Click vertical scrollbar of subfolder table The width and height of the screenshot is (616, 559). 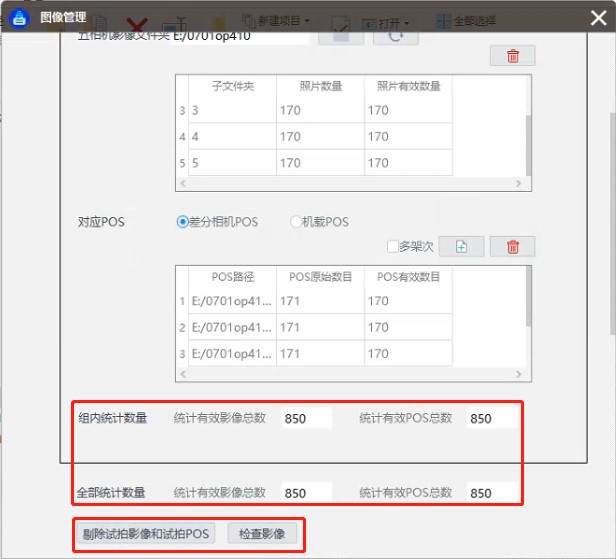coord(528,145)
